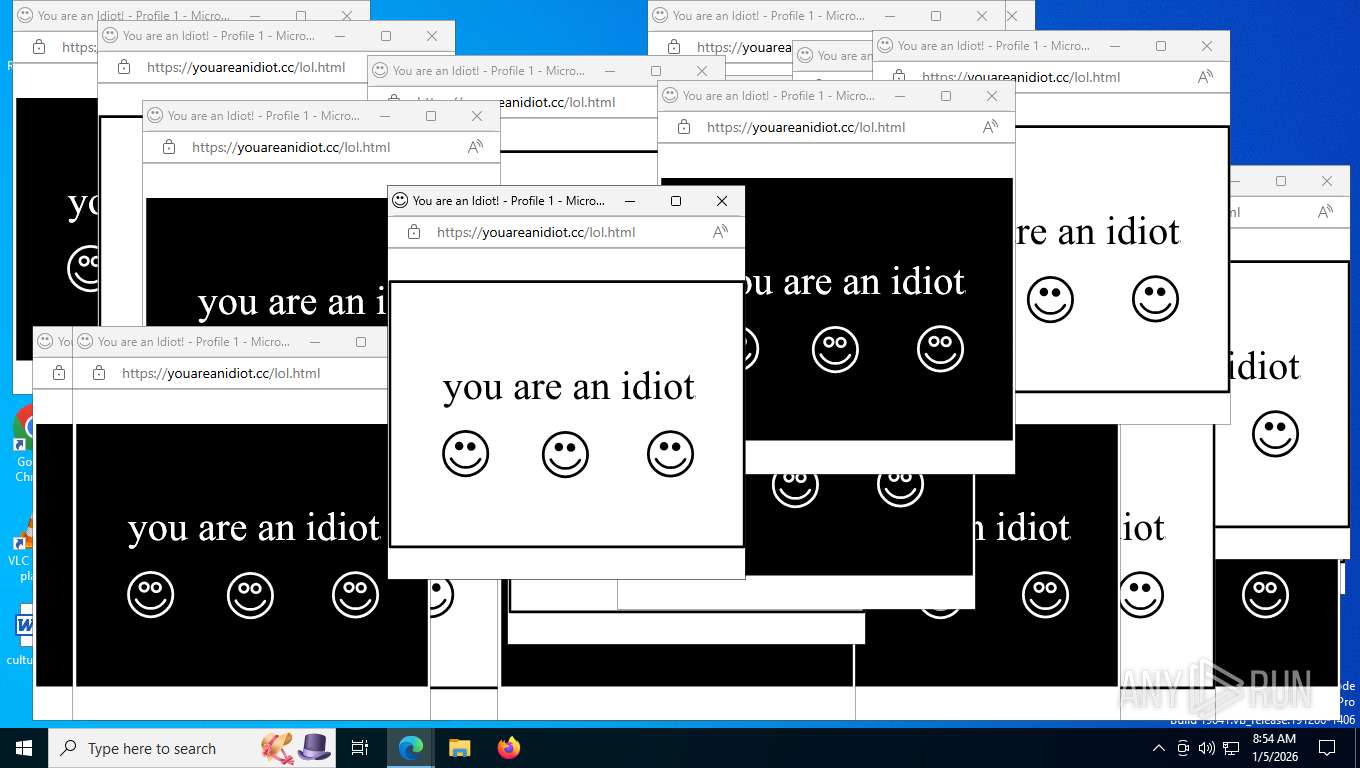Viewport: 1360px width, 768px height.
Task: Click the right smiley face on the frontmost white page
Action: (x=671, y=454)
